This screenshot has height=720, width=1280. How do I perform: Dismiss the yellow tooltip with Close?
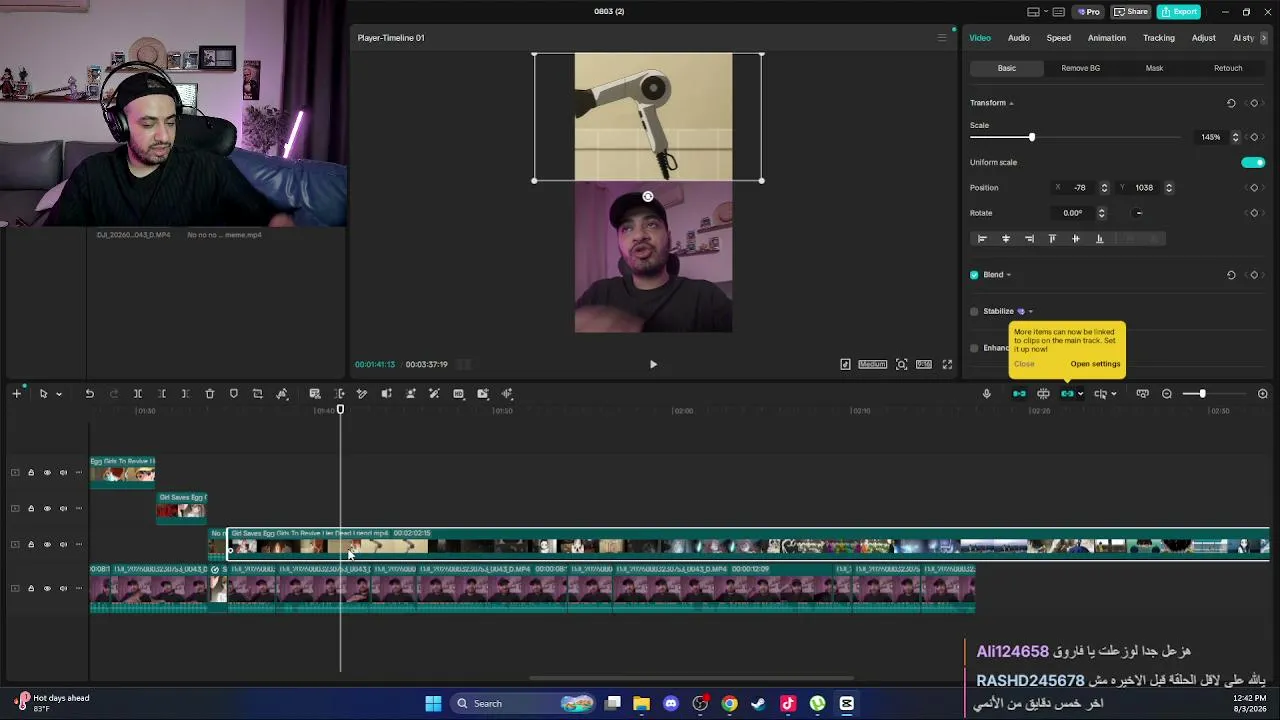(1024, 364)
